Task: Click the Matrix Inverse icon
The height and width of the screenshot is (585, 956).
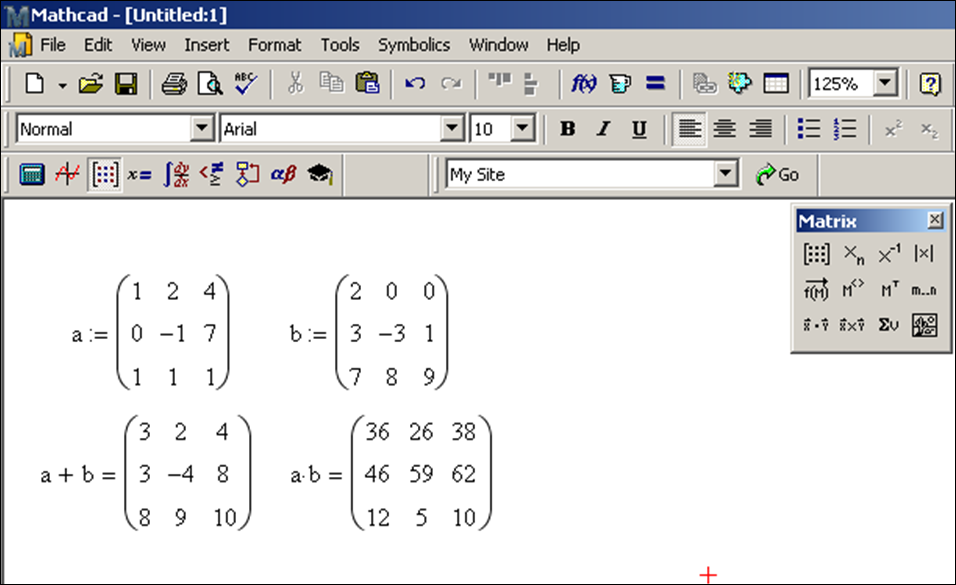Action: click(x=889, y=255)
